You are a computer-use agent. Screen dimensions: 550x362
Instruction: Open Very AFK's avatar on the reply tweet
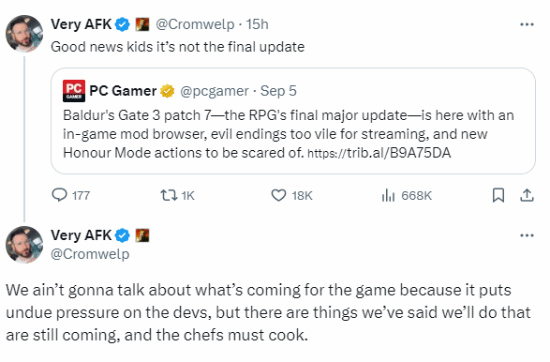coord(24,244)
